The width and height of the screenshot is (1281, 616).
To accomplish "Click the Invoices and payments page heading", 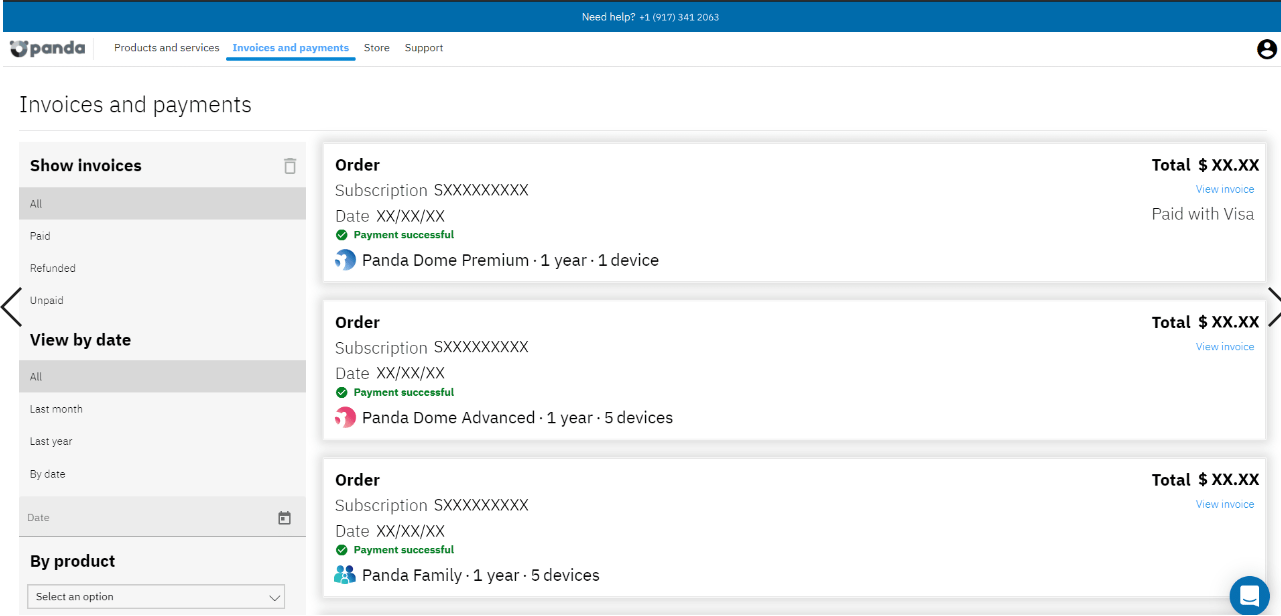I will pyautogui.click(x=135, y=105).
